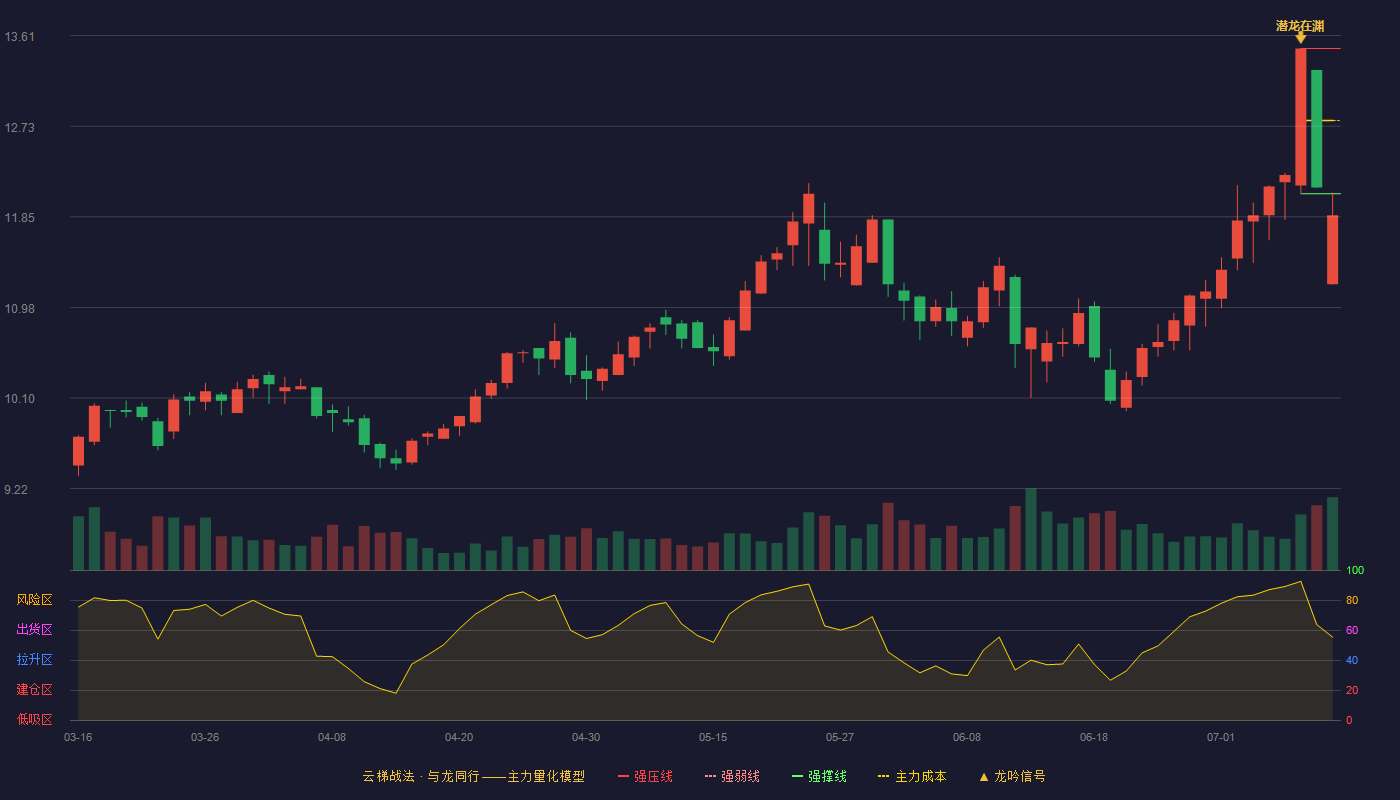This screenshot has height=800, width=1400.
Task: Click the 20 indicator scale value
Action: (x=1352, y=690)
